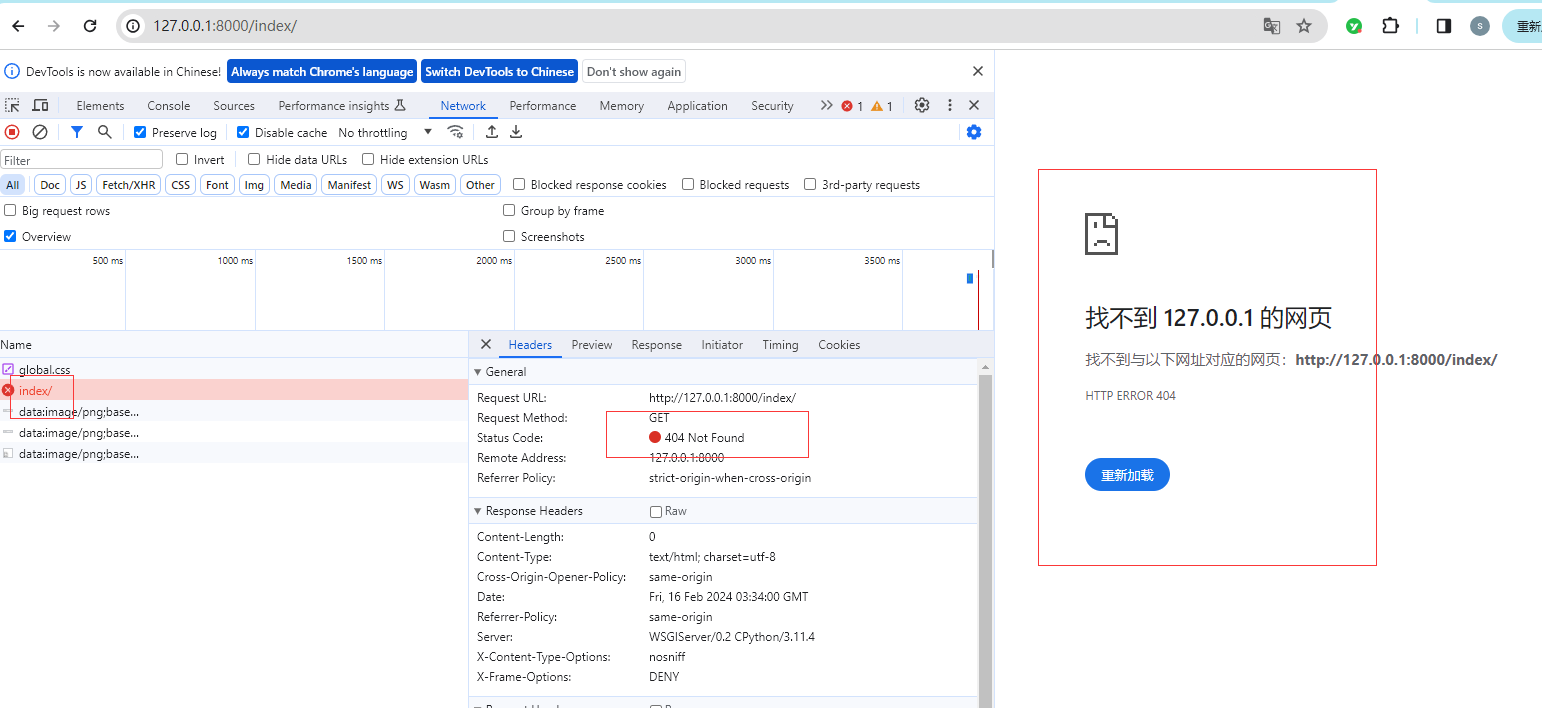Check Blocked response cookies

point(519,184)
